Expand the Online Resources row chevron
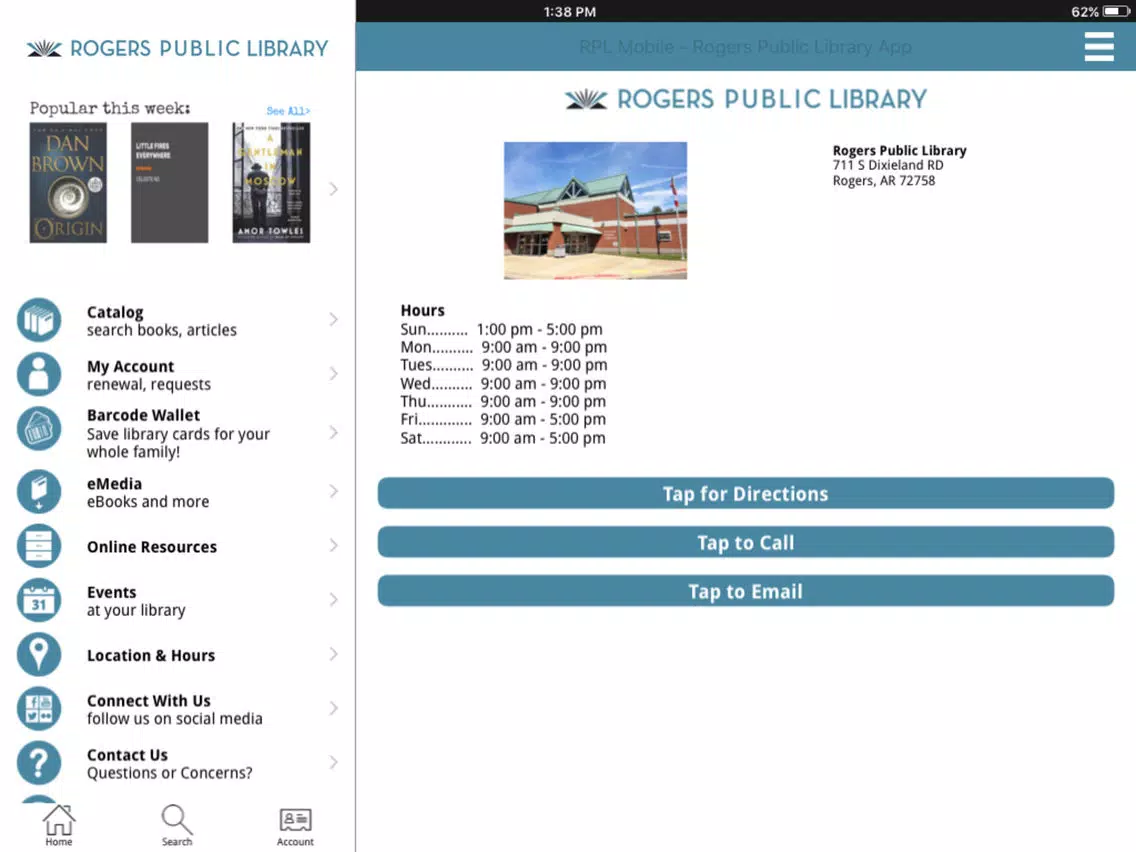The image size is (1136, 852). [x=333, y=546]
